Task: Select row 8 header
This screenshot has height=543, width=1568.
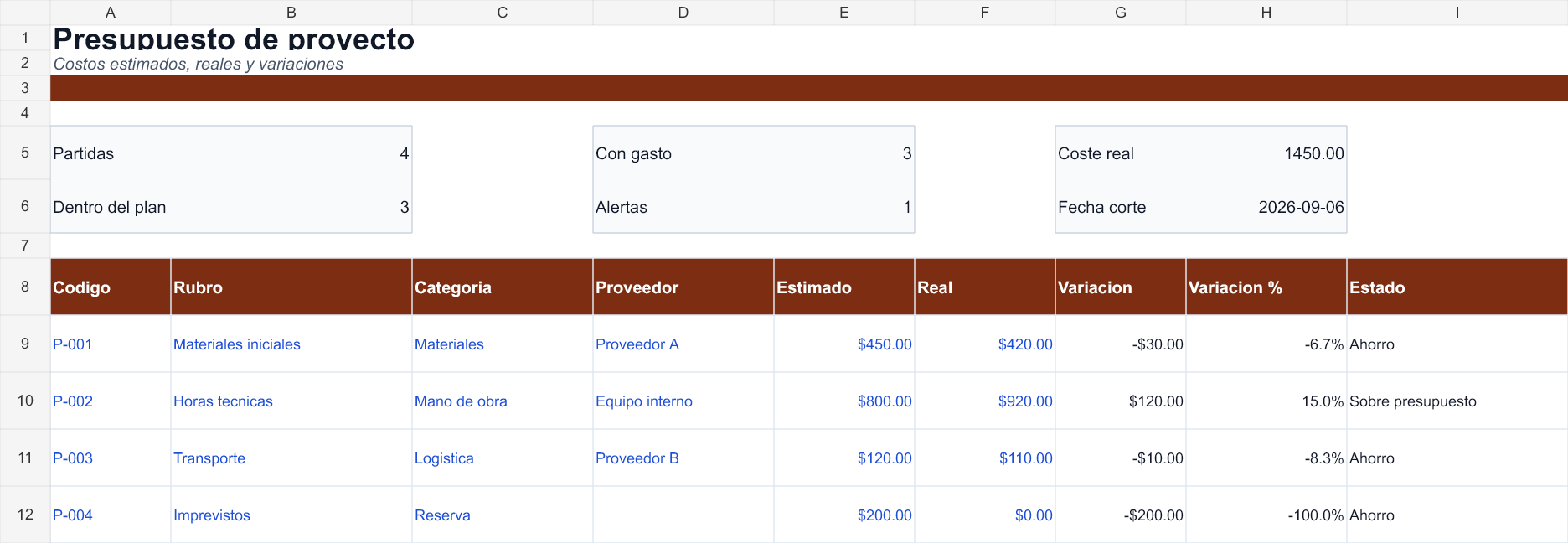Action: pos(25,287)
